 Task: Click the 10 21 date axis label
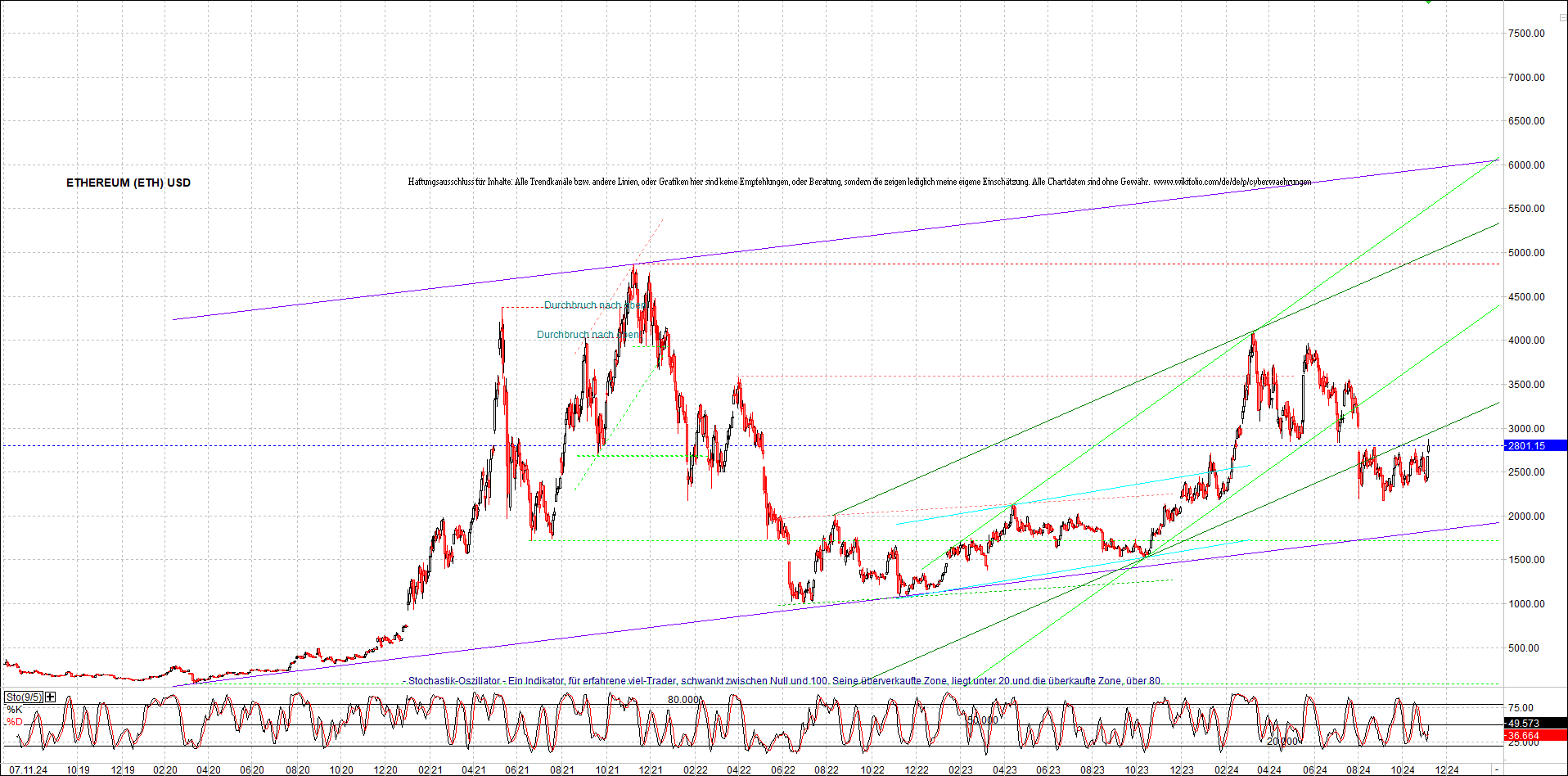(606, 770)
